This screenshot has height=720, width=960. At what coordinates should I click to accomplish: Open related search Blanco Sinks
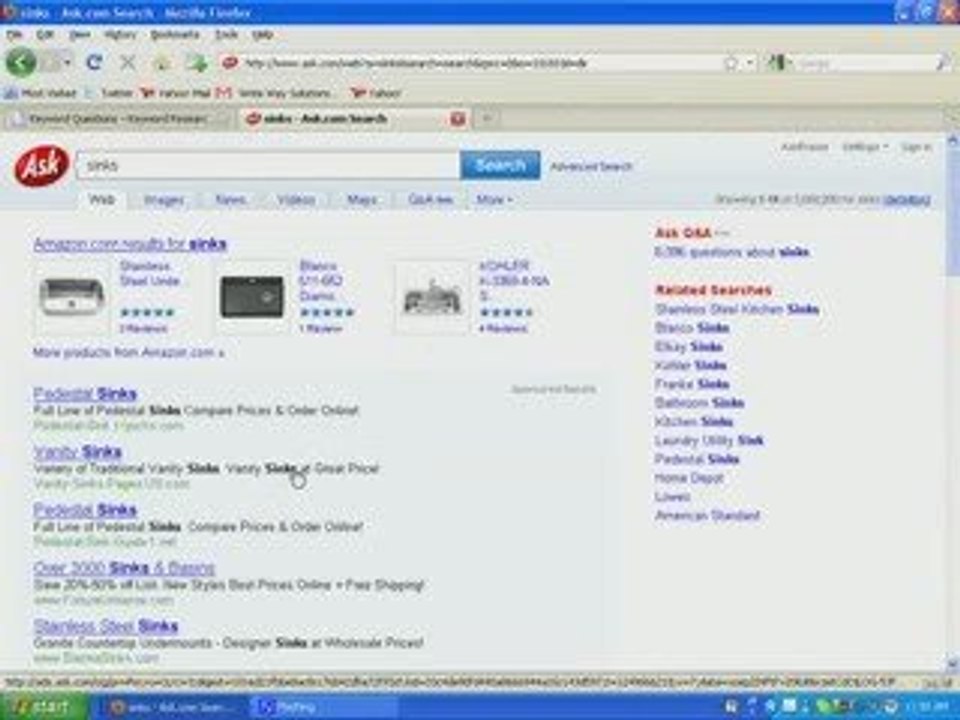point(692,328)
